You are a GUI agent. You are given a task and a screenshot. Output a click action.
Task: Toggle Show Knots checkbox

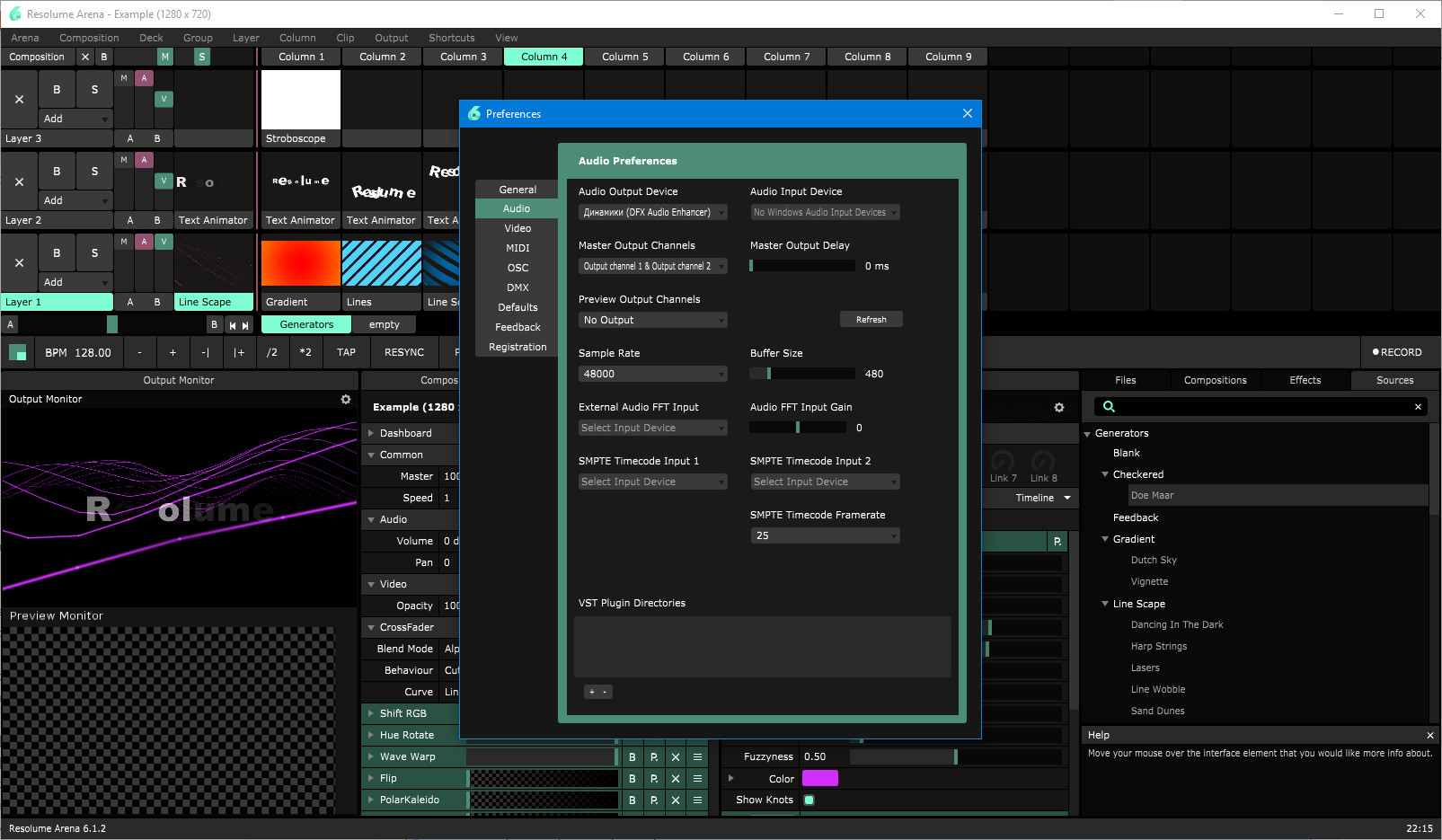[809, 800]
